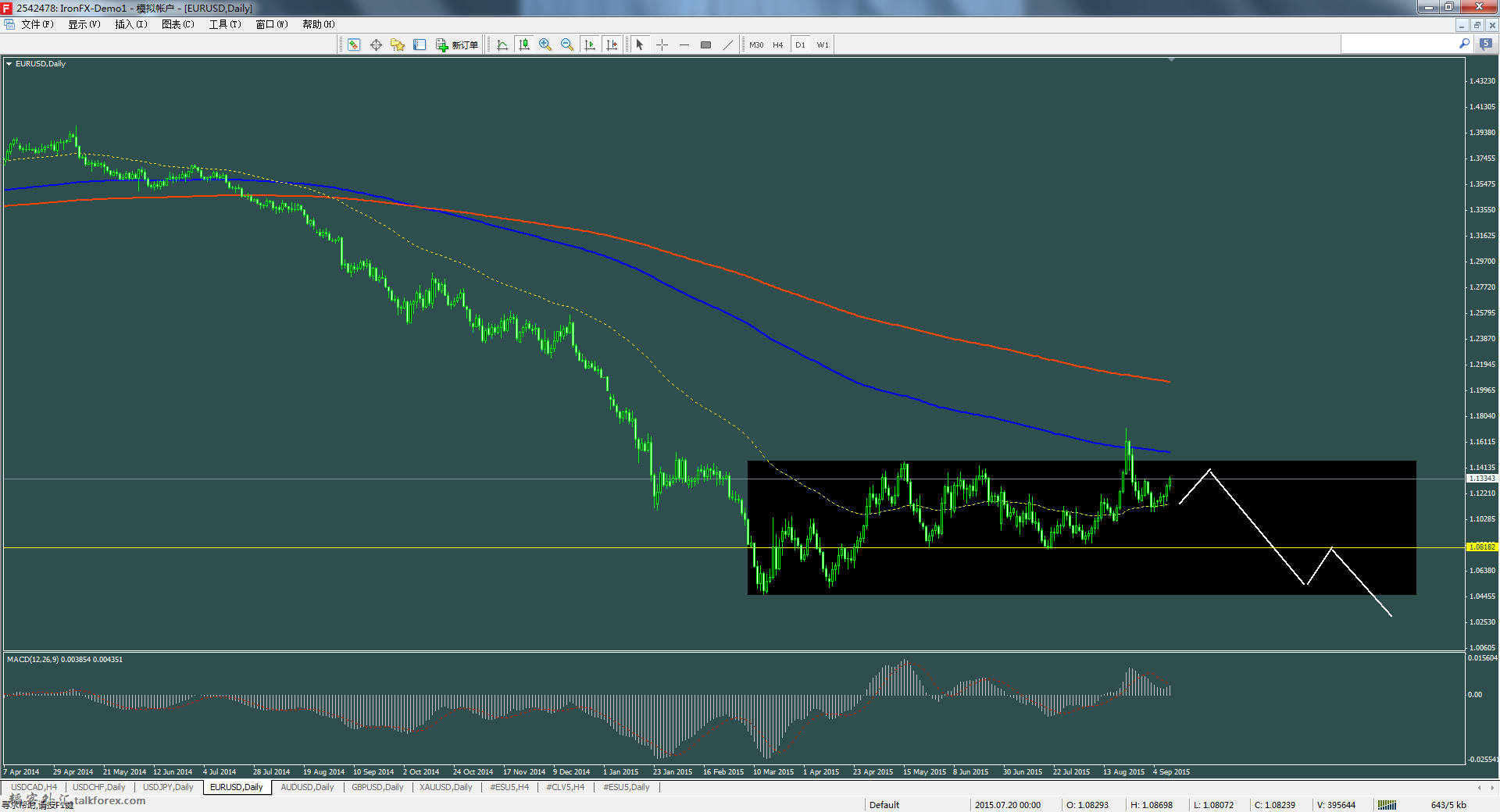The image size is (1500, 812).
Task: Click the V: 395644 volume status
Action: [1336, 805]
